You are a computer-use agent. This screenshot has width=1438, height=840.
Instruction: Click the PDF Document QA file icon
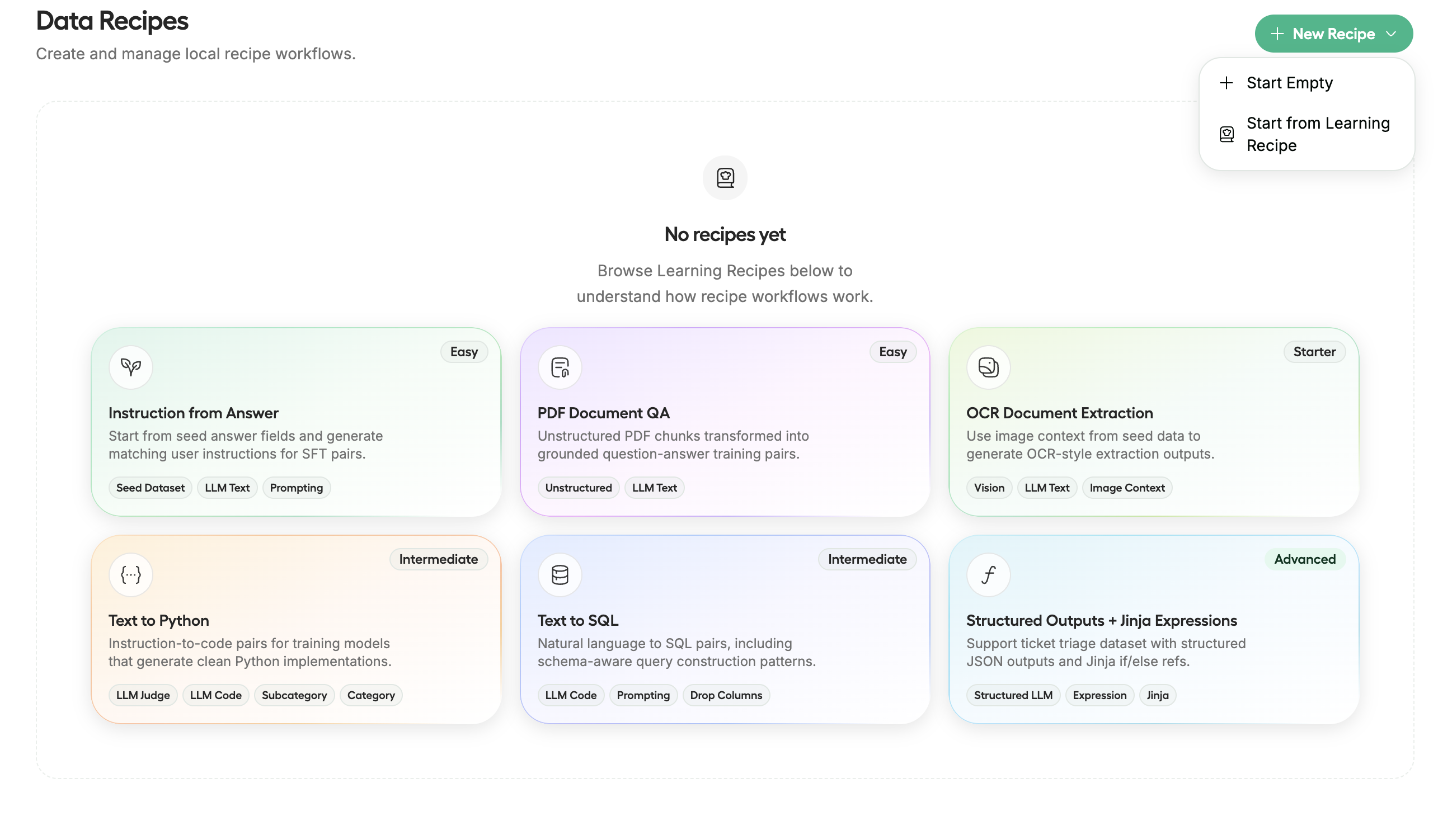click(560, 367)
